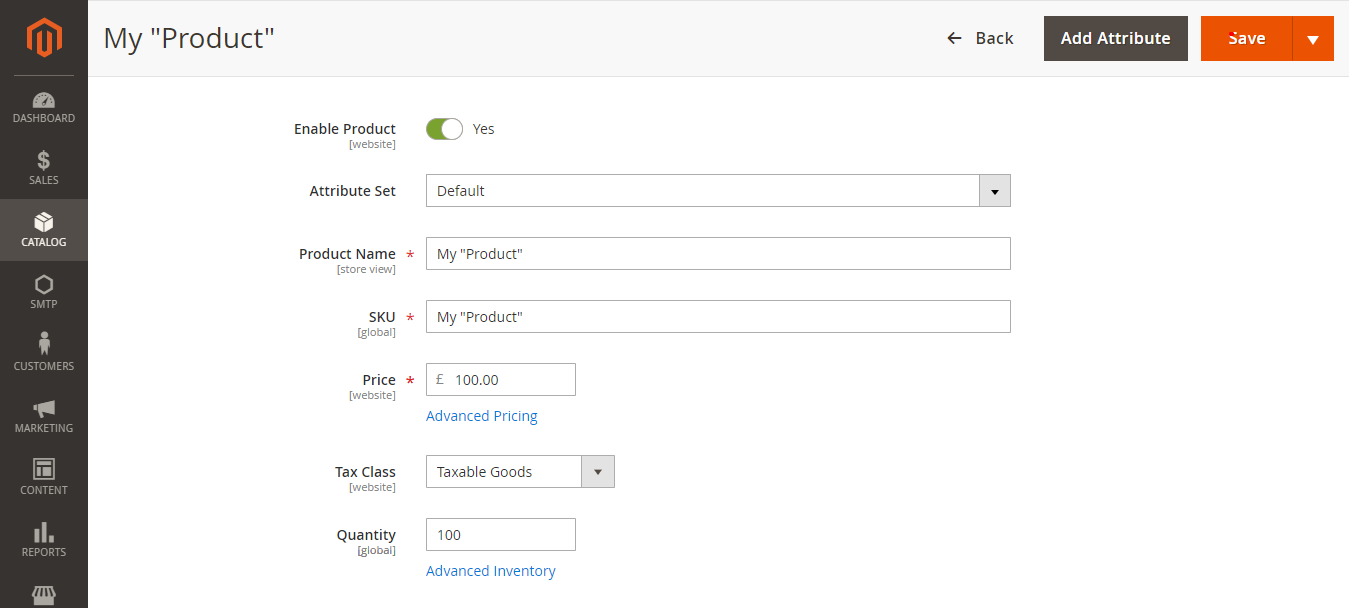Expand the Save button dropdown arrow

(1313, 38)
